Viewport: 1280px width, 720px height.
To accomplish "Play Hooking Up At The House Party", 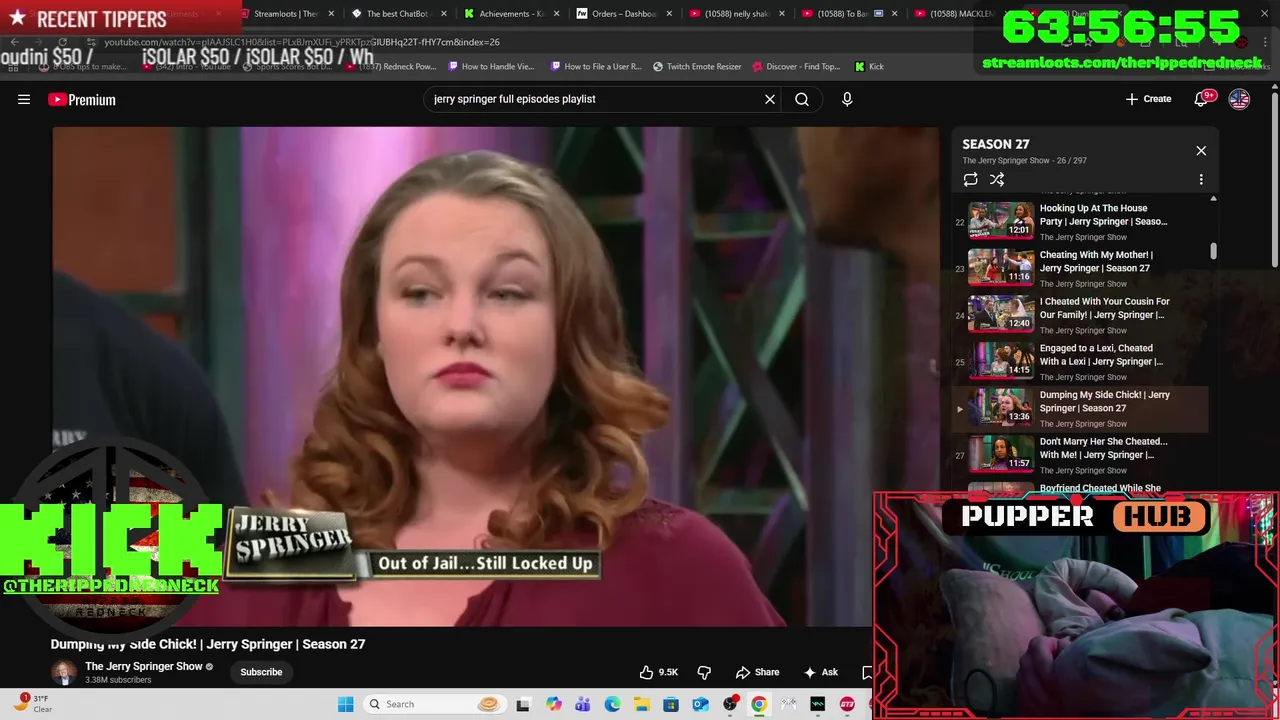I will [1080, 221].
